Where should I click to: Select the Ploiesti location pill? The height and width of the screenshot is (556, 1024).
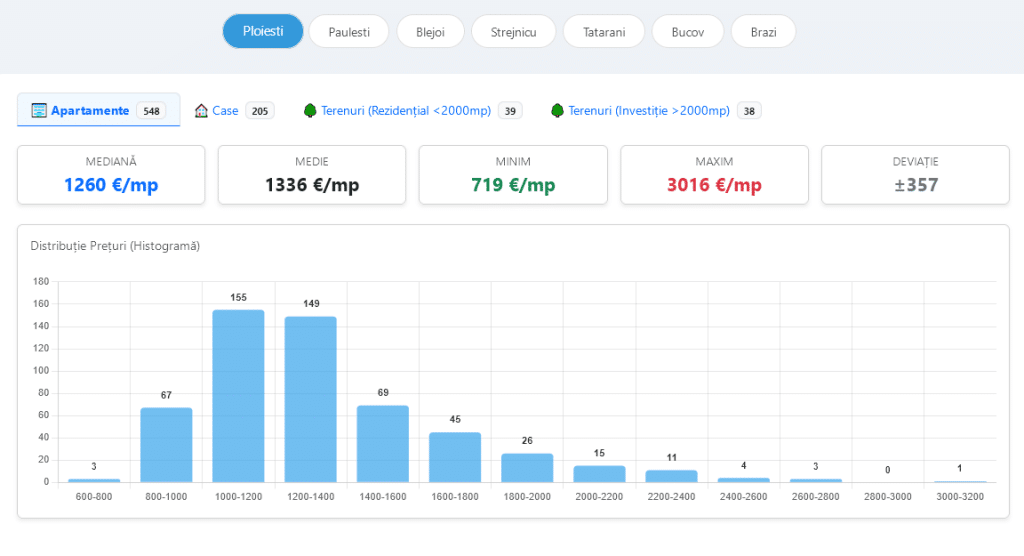pyautogui.click(x=263, y=31)
